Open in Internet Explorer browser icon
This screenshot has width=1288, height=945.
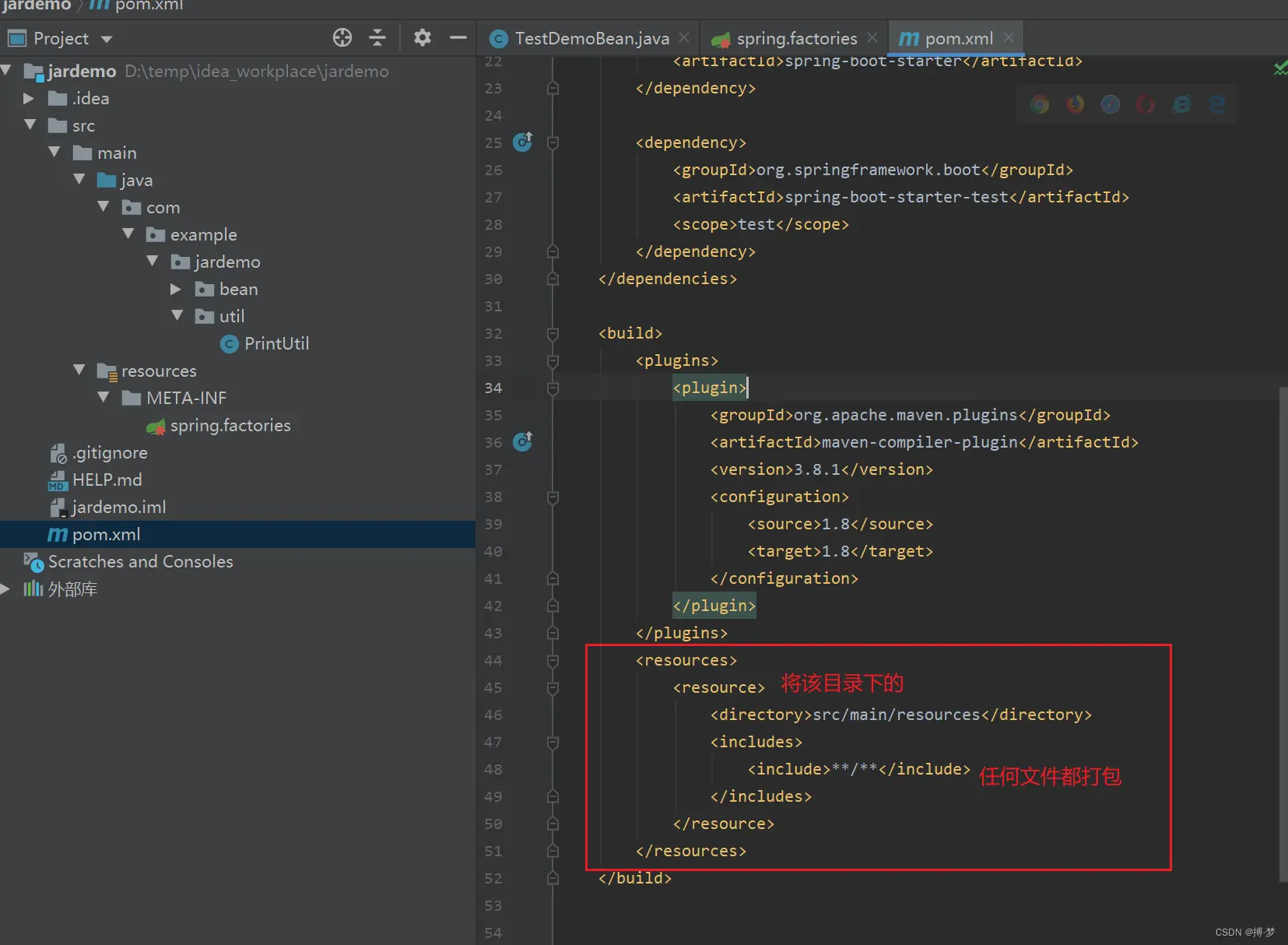[x=1181, y=104]
